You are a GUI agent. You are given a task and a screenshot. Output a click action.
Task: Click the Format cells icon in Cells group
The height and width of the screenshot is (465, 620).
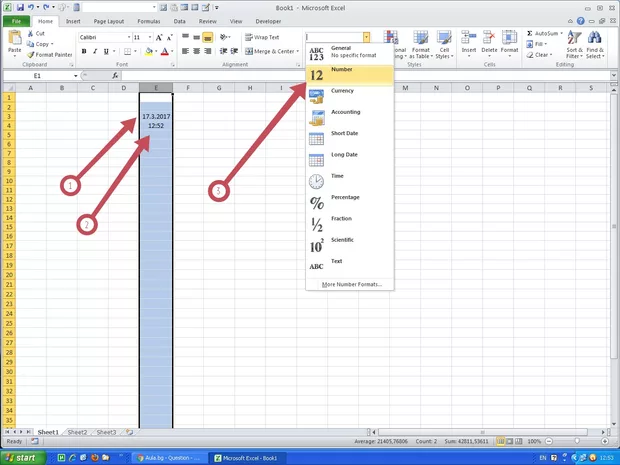[x=509, y=38]
